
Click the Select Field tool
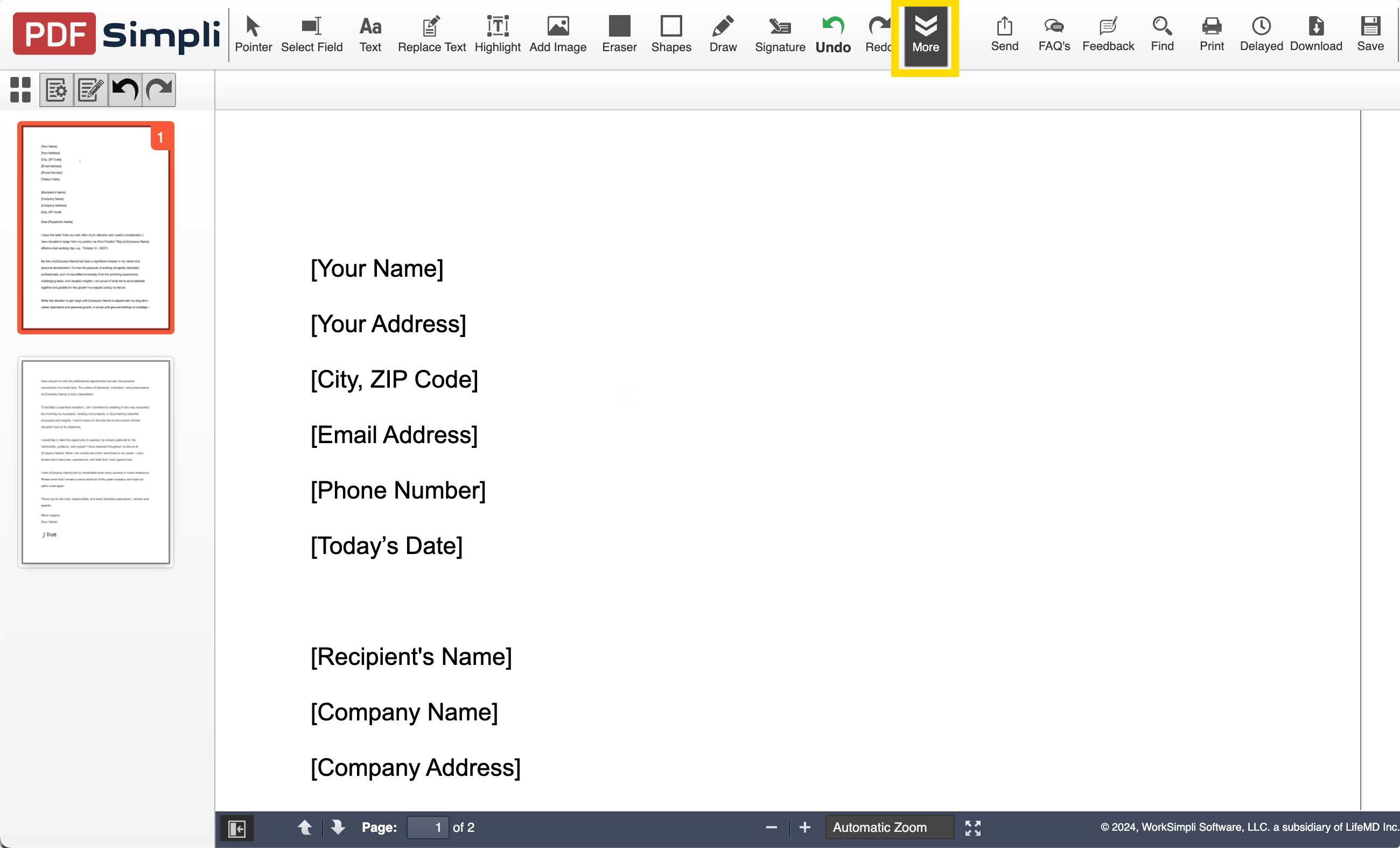[x=311, y=34]
